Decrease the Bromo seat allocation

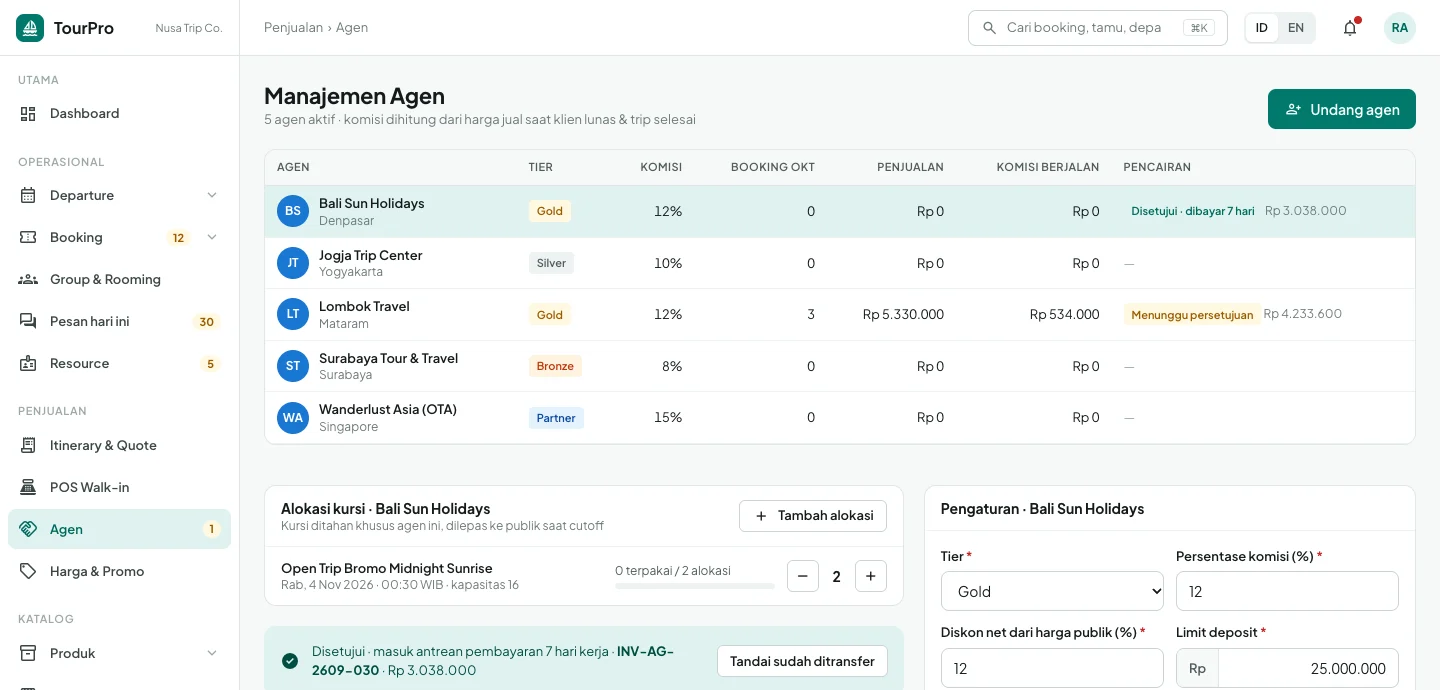tap(803, 576)
